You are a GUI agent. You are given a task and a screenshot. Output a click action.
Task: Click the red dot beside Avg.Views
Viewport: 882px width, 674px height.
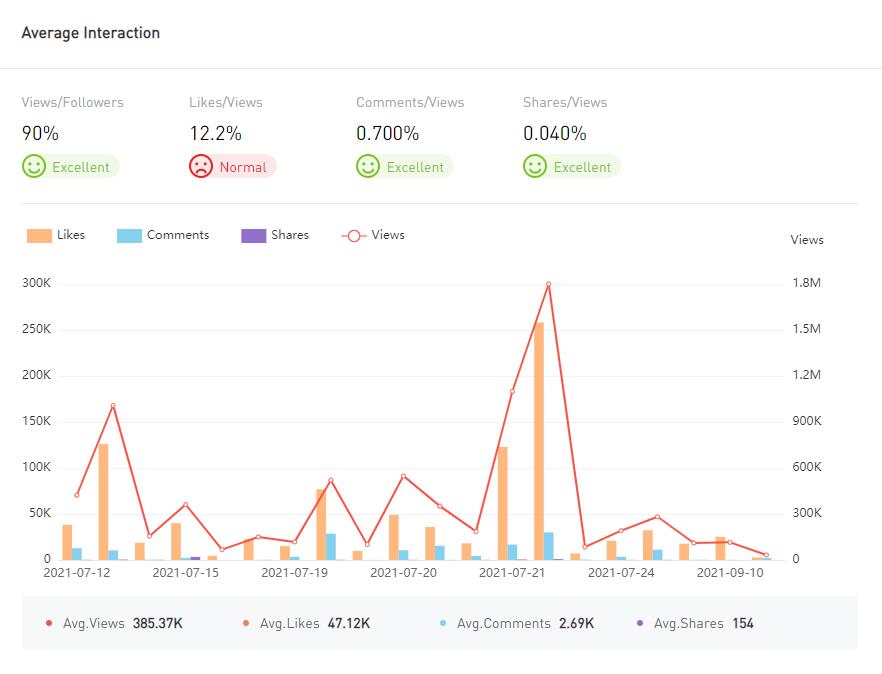click(x=49, y=624)
